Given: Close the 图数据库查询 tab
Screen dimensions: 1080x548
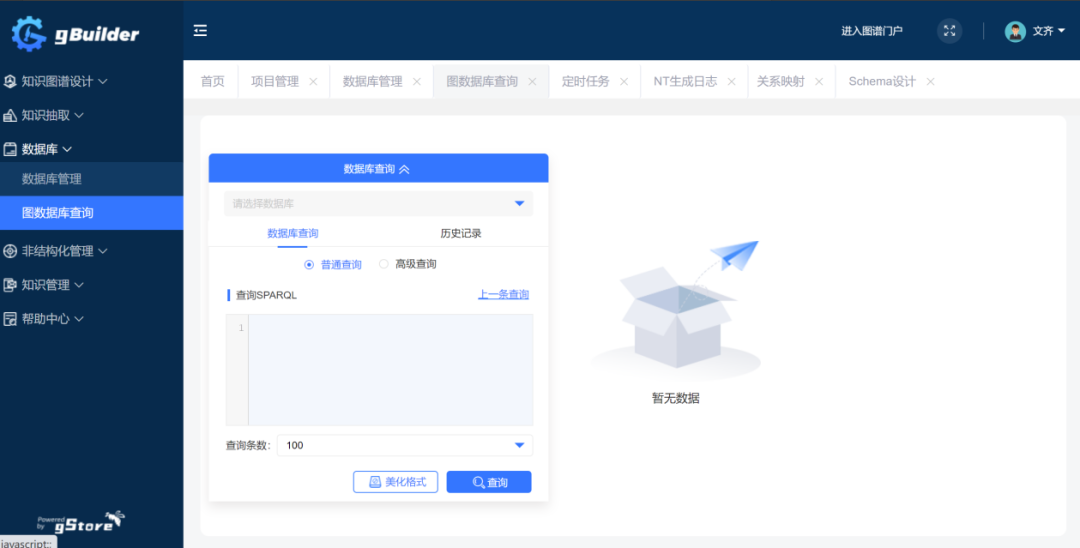Looking at the screenshot, I should point(532,81).
